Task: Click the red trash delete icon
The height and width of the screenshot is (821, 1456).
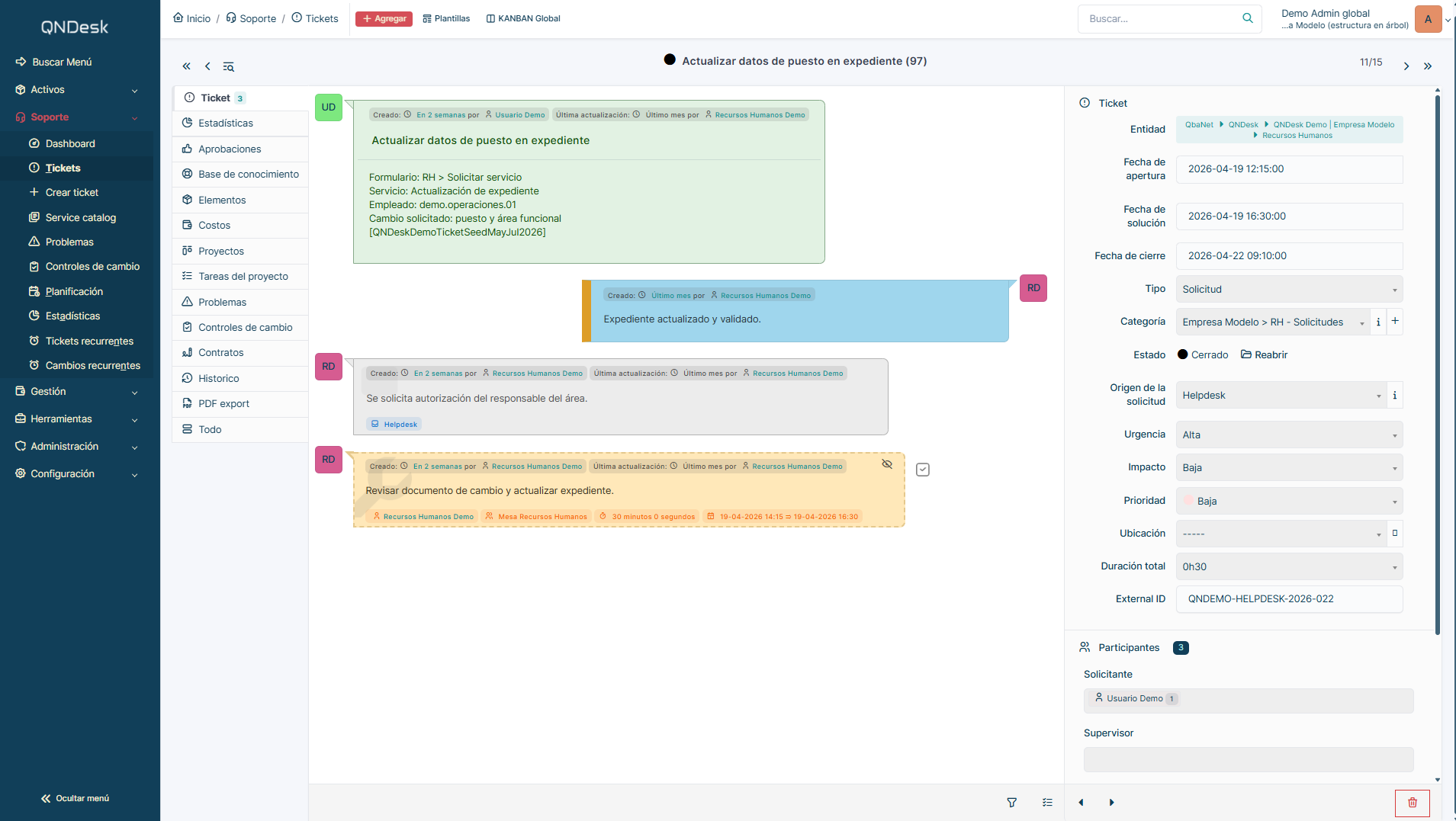Action: 1412,803
